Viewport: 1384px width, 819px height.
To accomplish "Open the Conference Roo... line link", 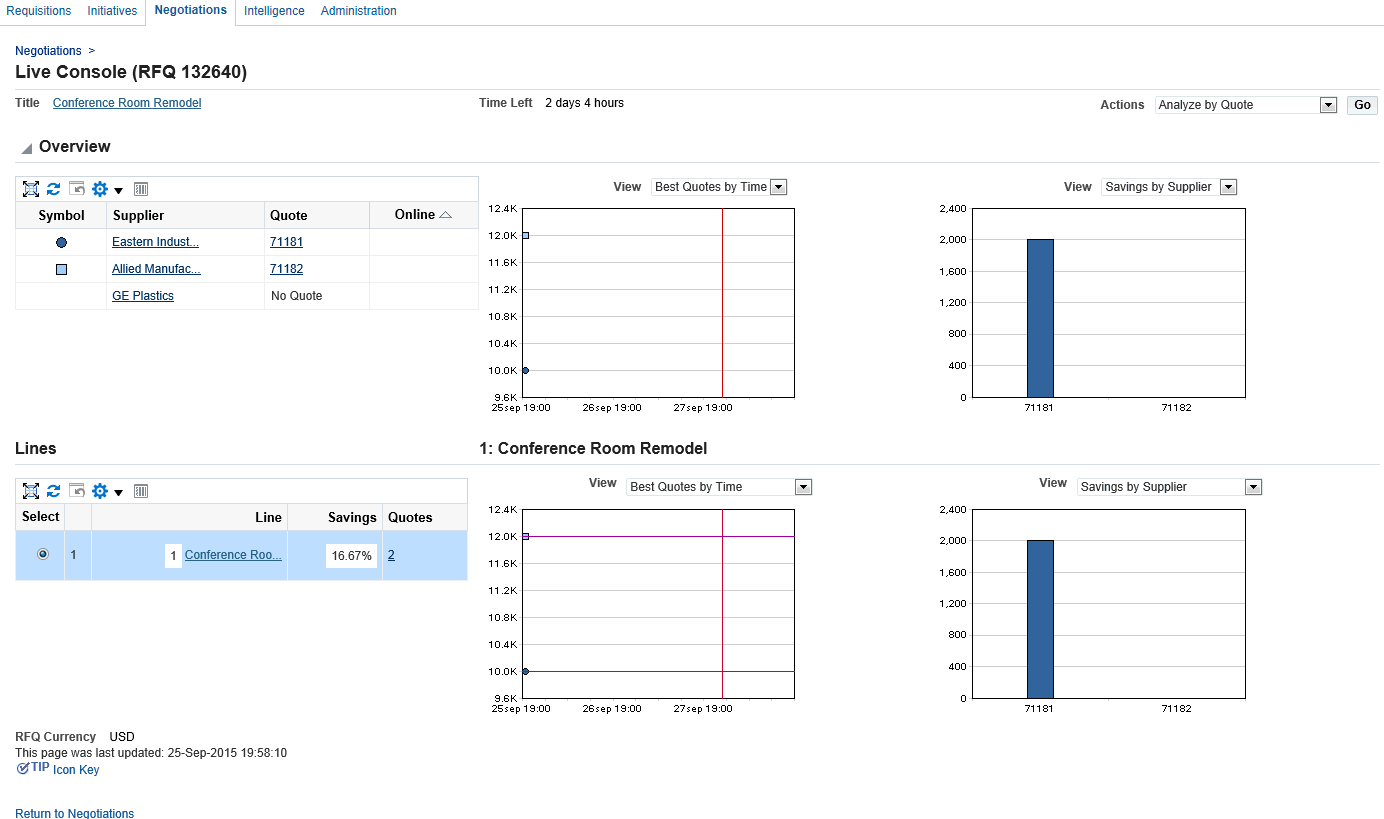I will click(233, 555).
